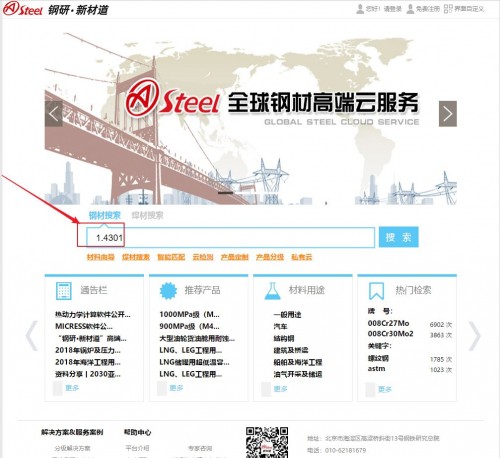The height and width of the screenshot is (458, 500).
Task: Show next cards with the right arrow
Action: (x=474, y=336)
